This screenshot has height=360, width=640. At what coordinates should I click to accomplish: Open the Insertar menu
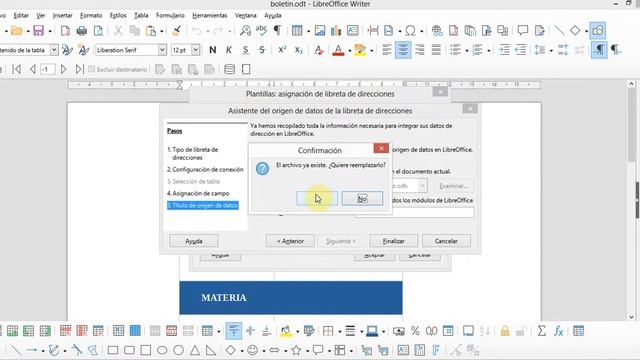62,16
